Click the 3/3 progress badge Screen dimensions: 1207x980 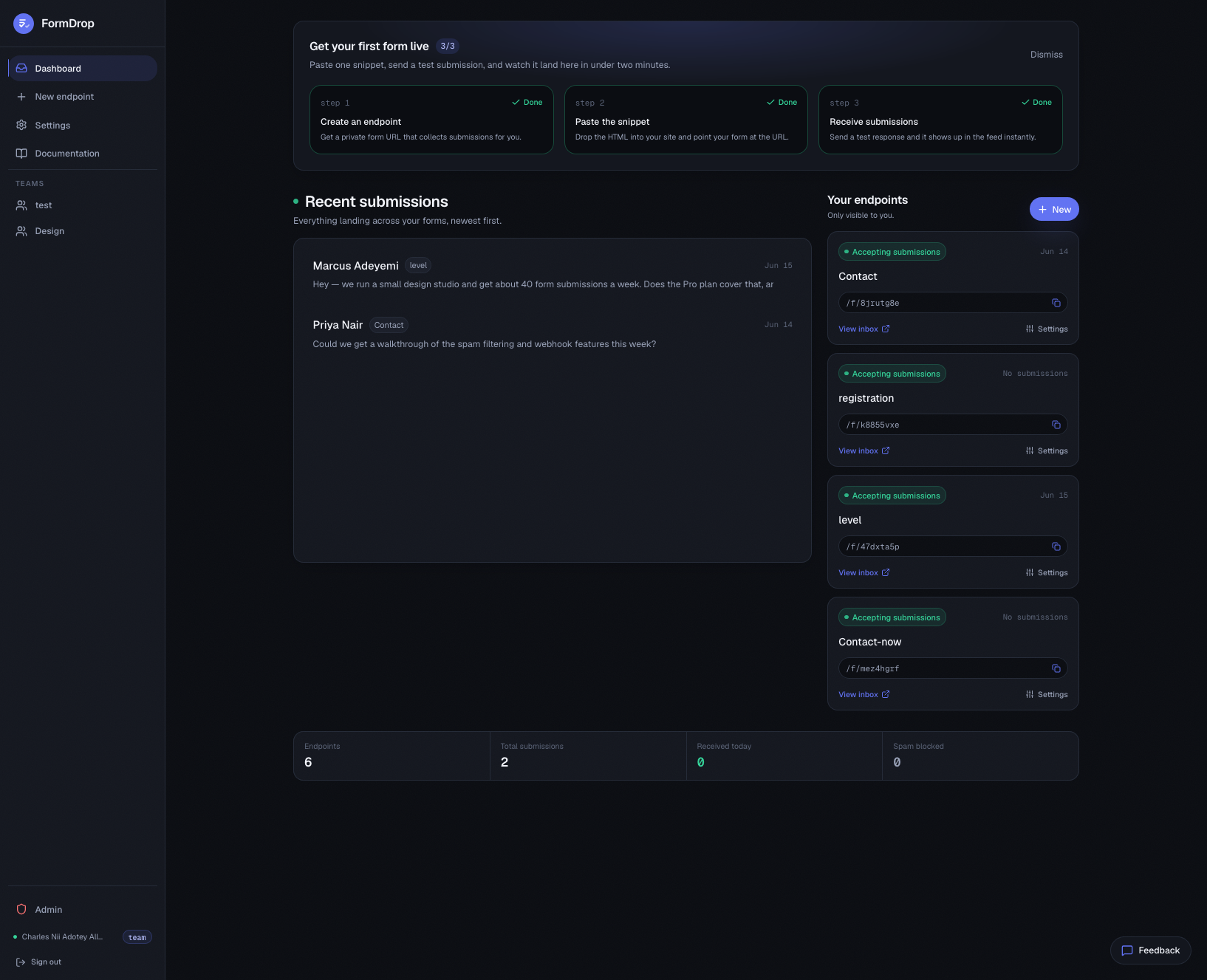448,47
